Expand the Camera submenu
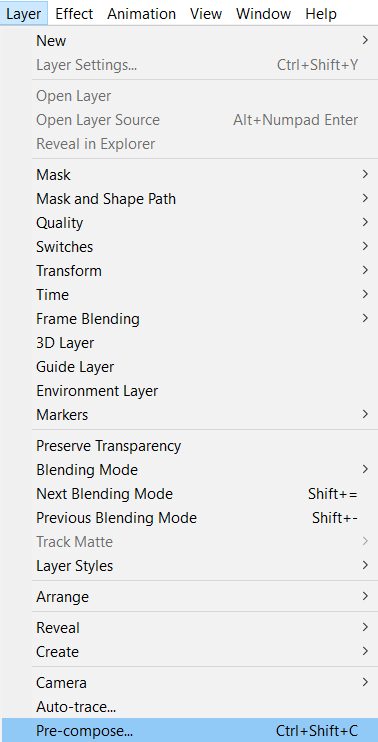Screen dimensions: 378x742 tap(189, 683)
